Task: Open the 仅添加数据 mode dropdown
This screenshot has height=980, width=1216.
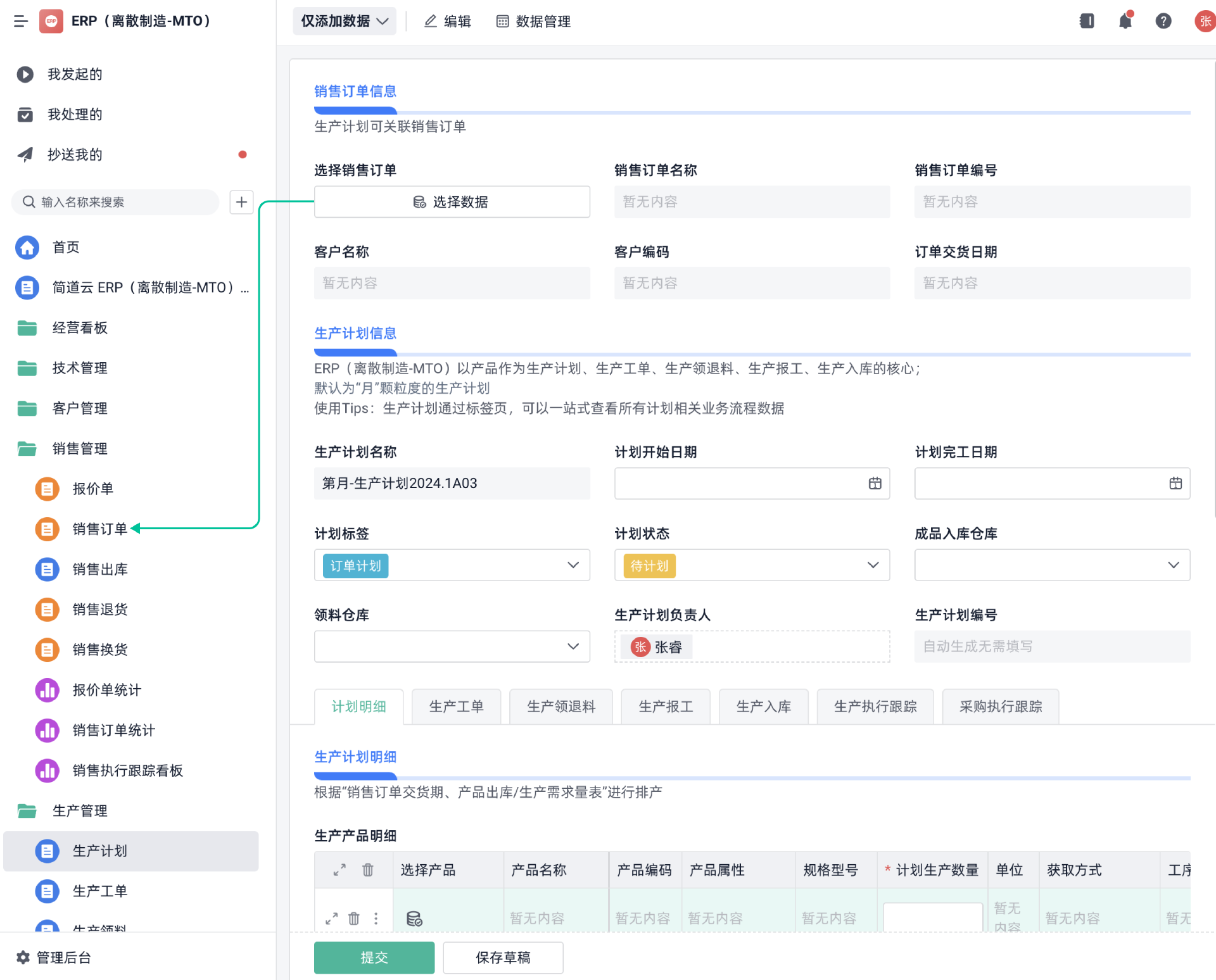Action: point(344,22)
